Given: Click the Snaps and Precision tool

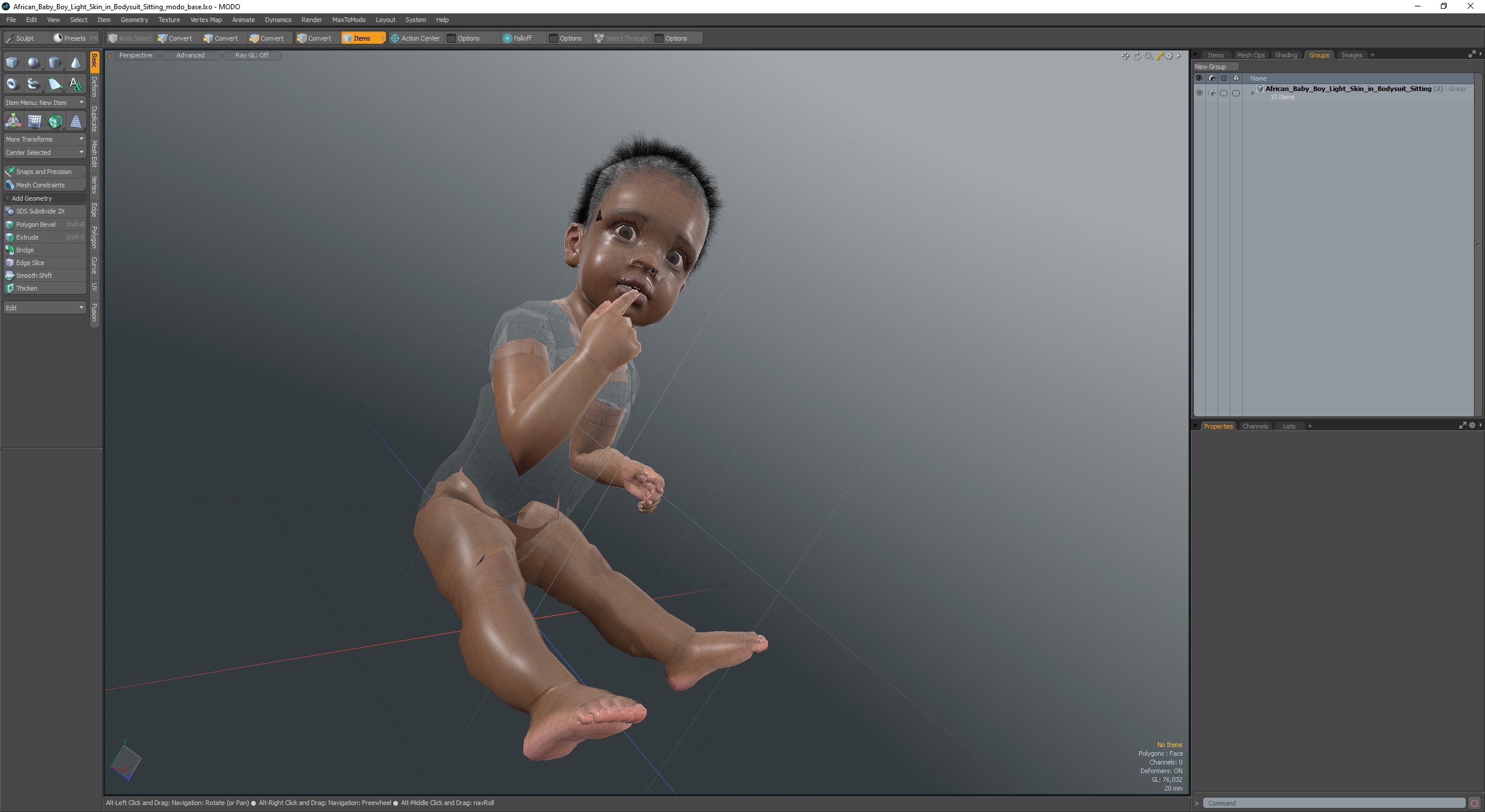Looking at the screenshot, I should [x=45, y=172].
